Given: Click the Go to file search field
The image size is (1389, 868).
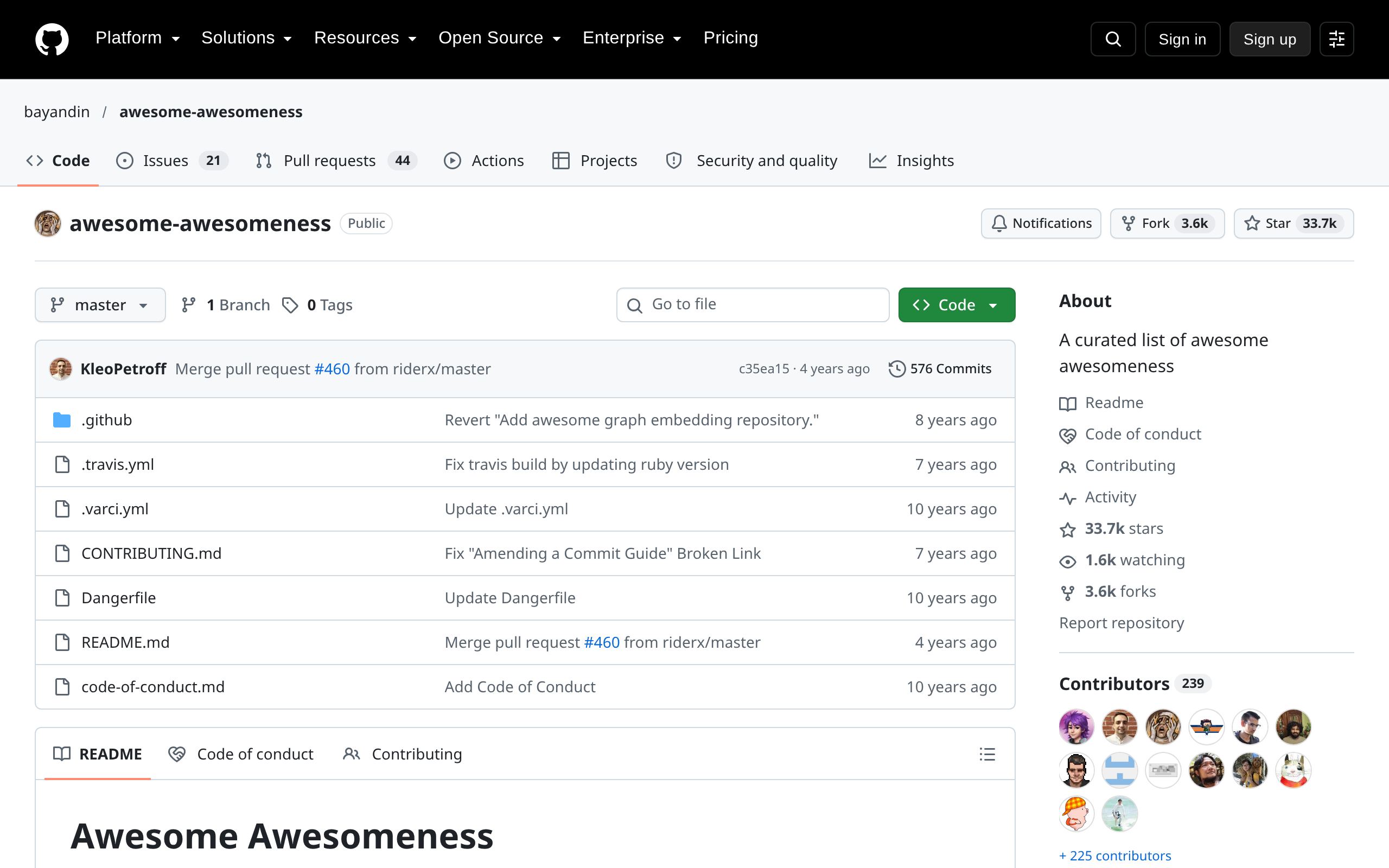Looking at the screenshot, I should 753,305.
